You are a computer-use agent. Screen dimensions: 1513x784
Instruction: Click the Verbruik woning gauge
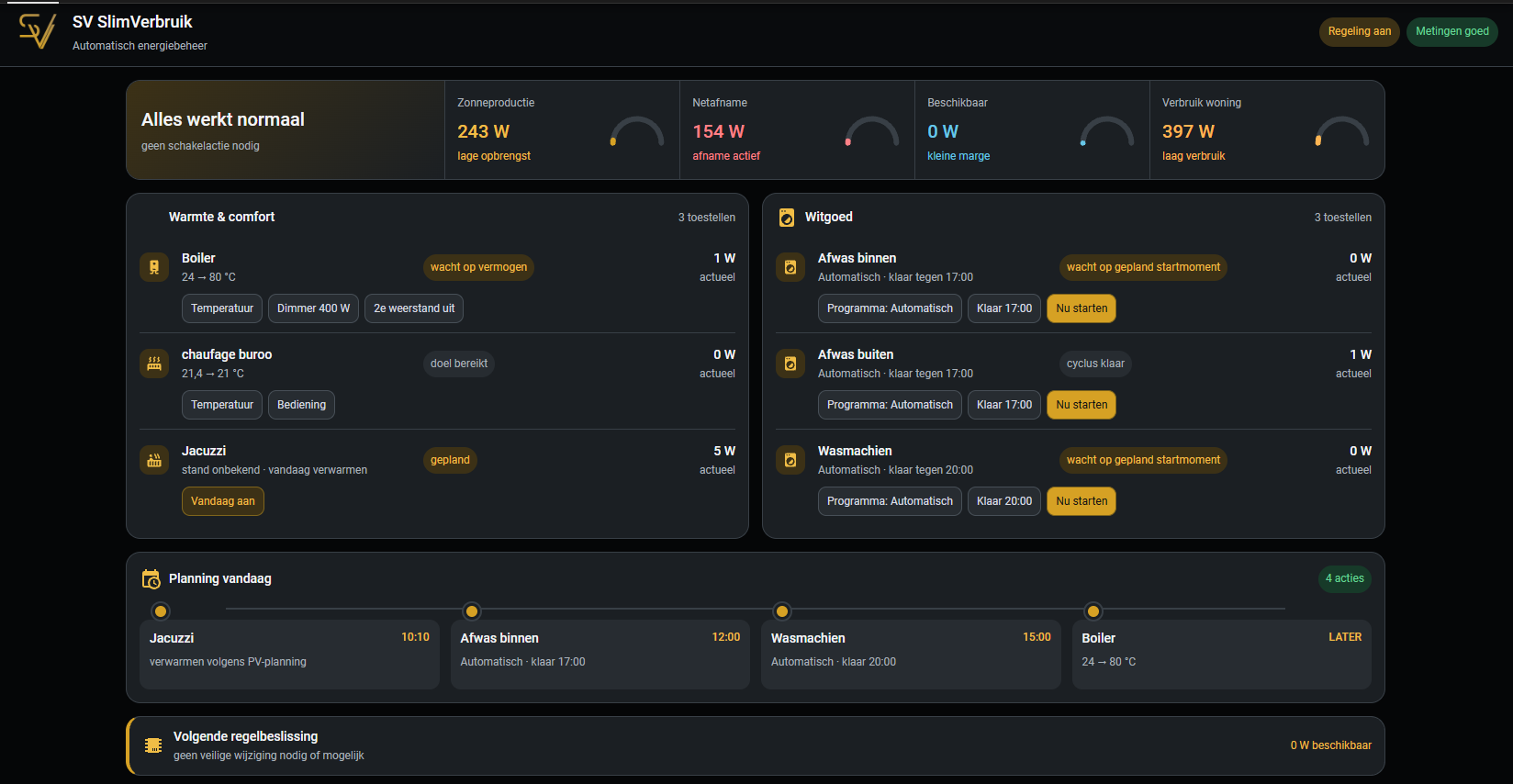[1342, 131]
